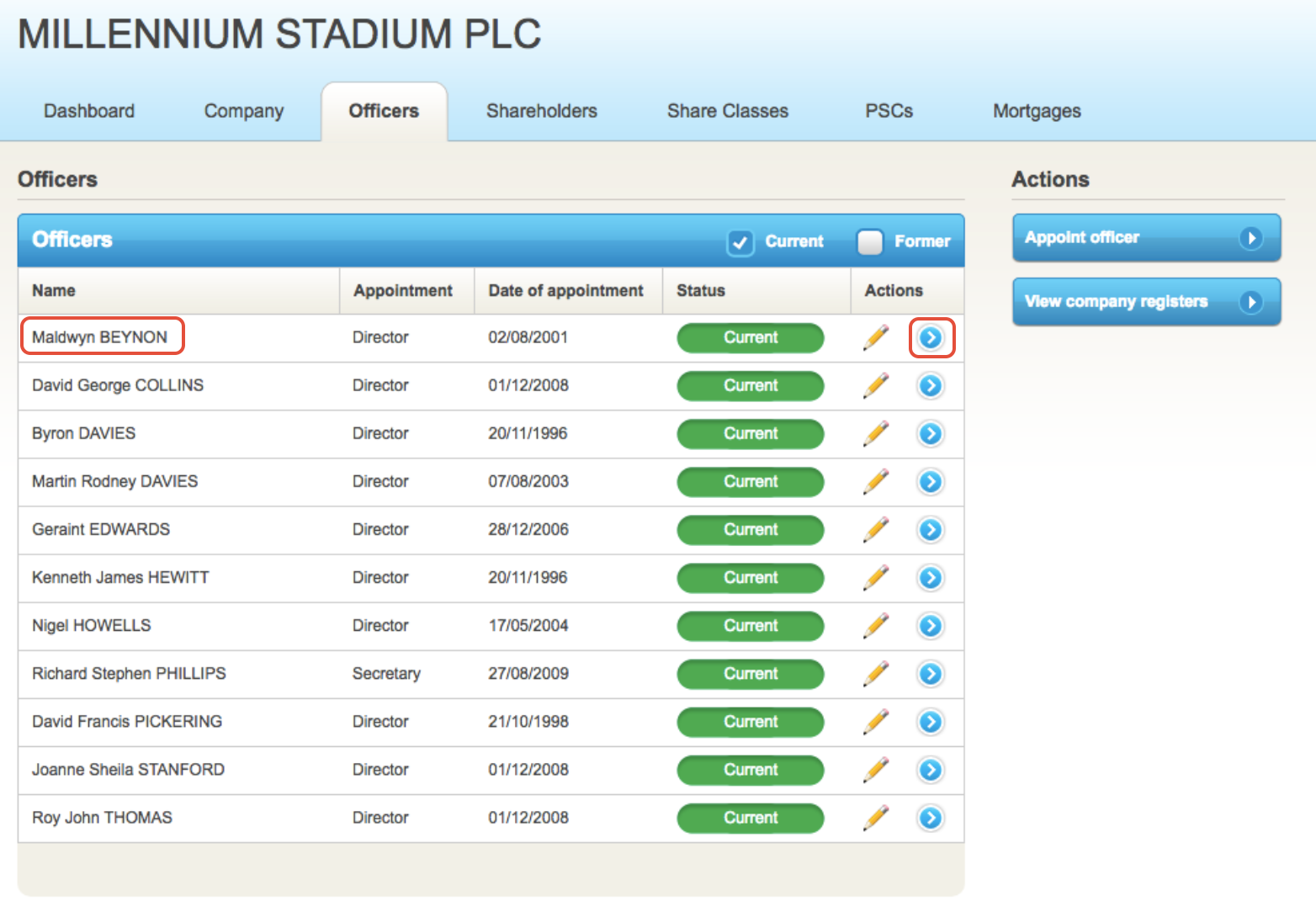Go to the Dashboard tab
Image resolution: width=1316 pixels, height=906 pixels.
[x=89, y=111]
